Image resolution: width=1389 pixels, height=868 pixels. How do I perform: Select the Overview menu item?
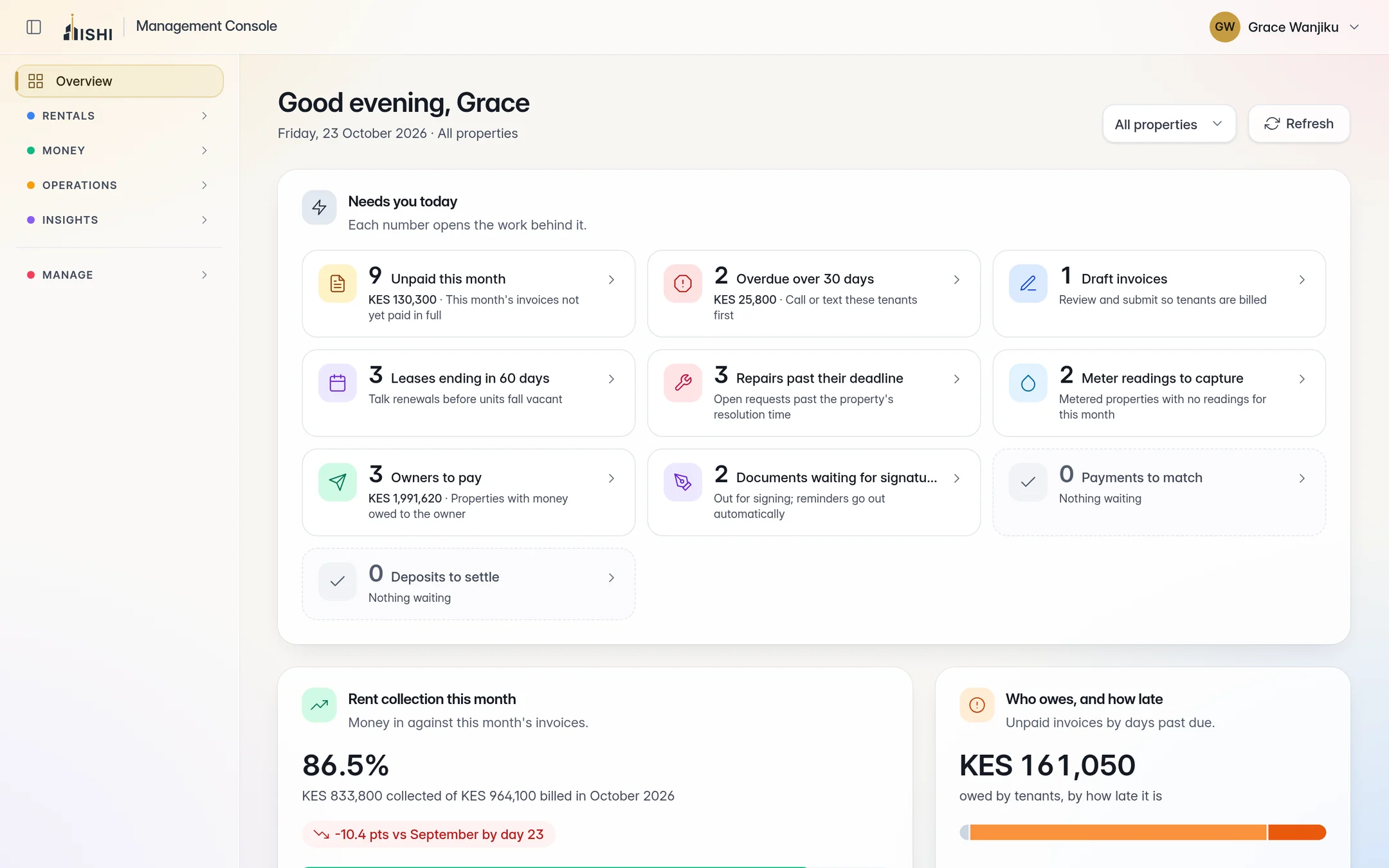(119, 81)
